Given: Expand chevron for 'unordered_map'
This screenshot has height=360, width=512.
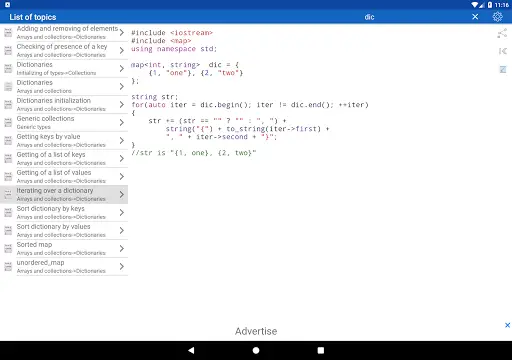Looking at the screenshot, I should 122,266.
